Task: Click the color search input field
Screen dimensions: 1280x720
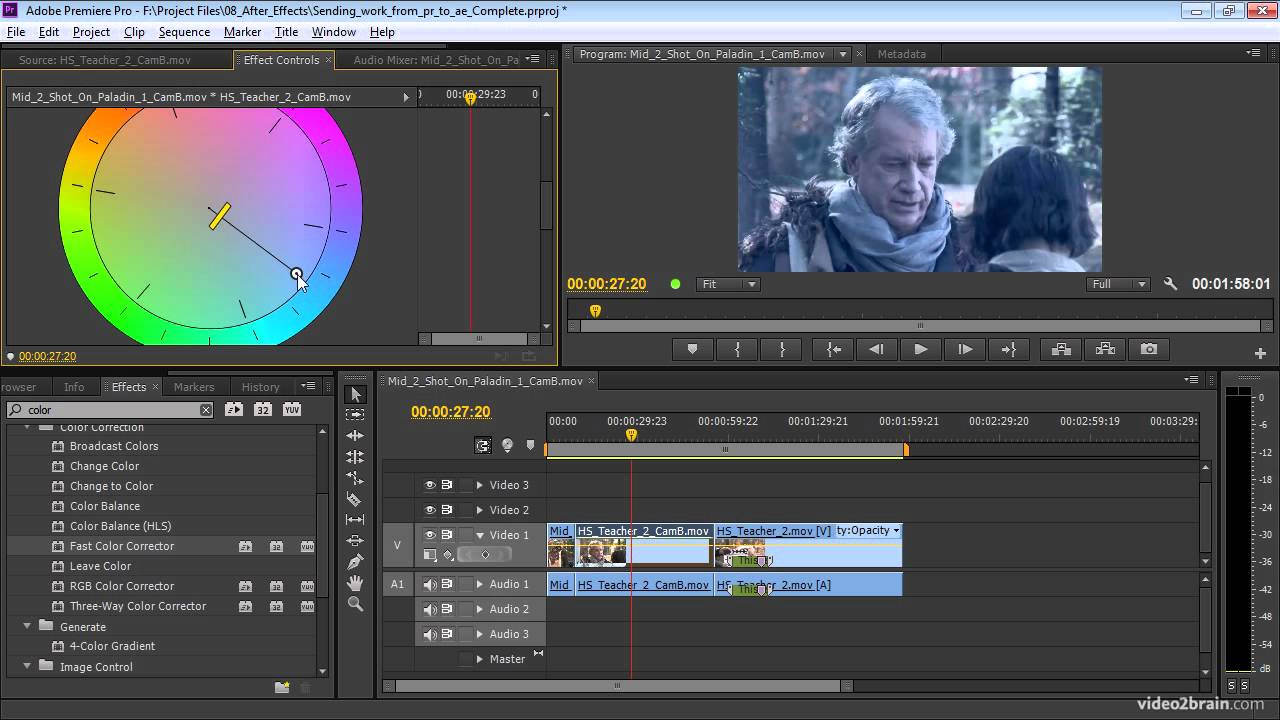Action: point(110,410)
